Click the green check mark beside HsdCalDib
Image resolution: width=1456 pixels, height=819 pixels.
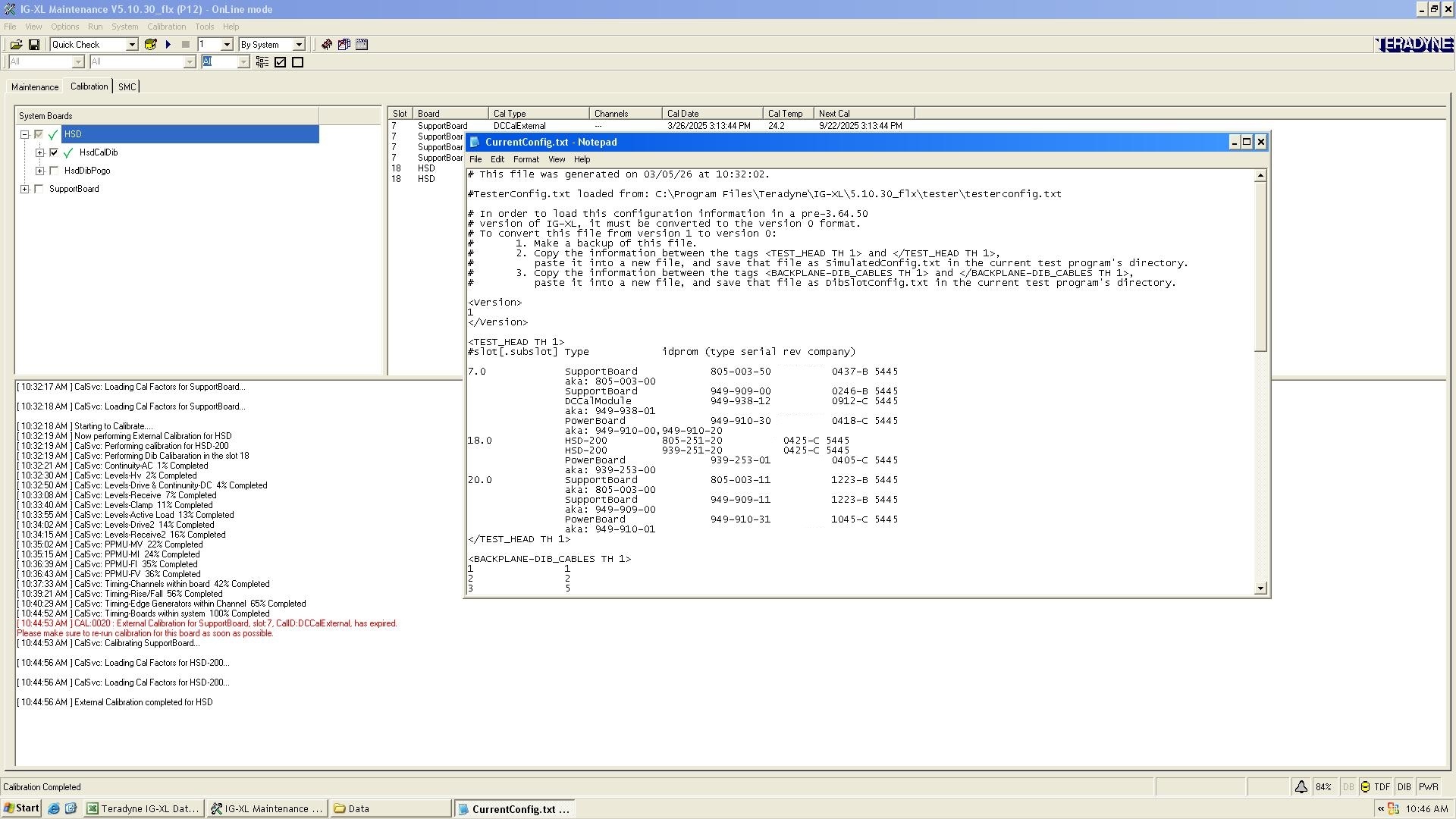pyautogui.click(x=68, y=153)
